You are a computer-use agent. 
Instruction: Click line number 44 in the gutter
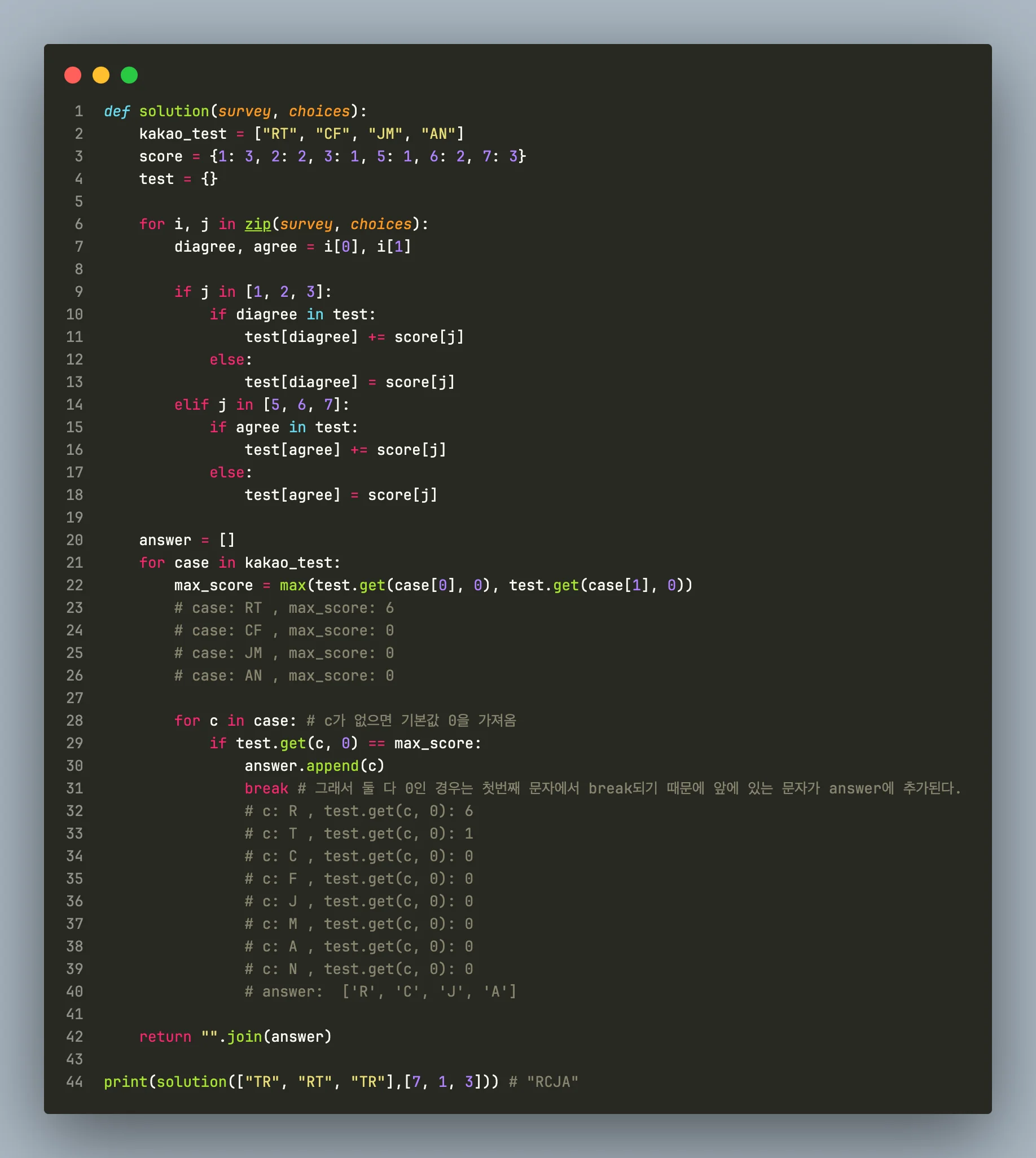tap(74, 1082)
